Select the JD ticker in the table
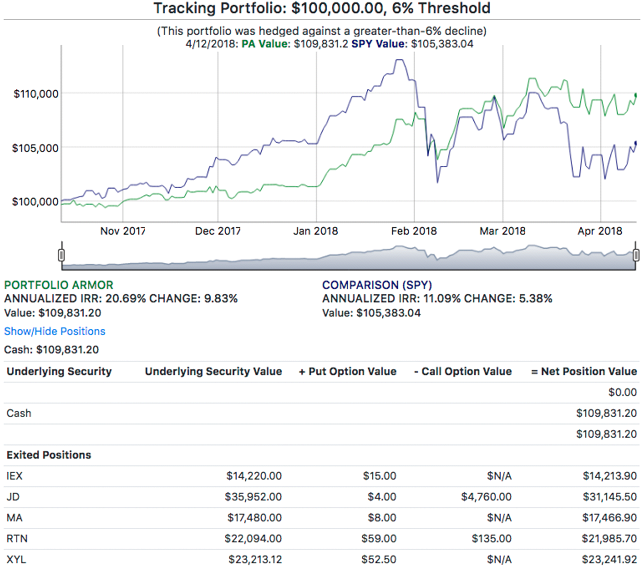 click(13, 497)
